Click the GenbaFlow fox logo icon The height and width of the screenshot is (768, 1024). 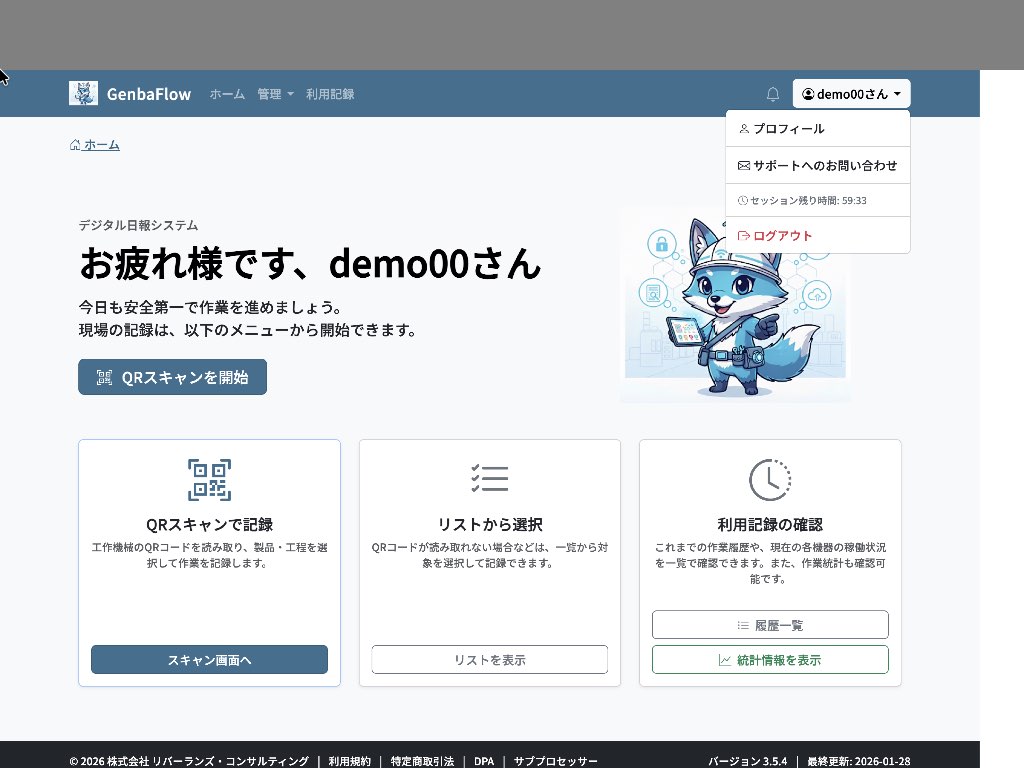pyautogui.click(x=83, y=93)
